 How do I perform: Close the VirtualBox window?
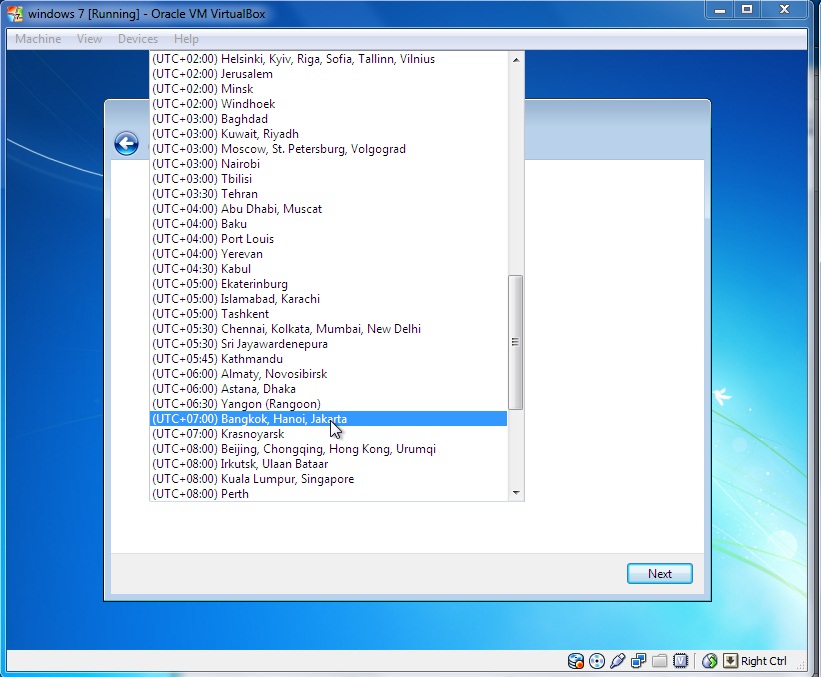[x=784, y=9]
